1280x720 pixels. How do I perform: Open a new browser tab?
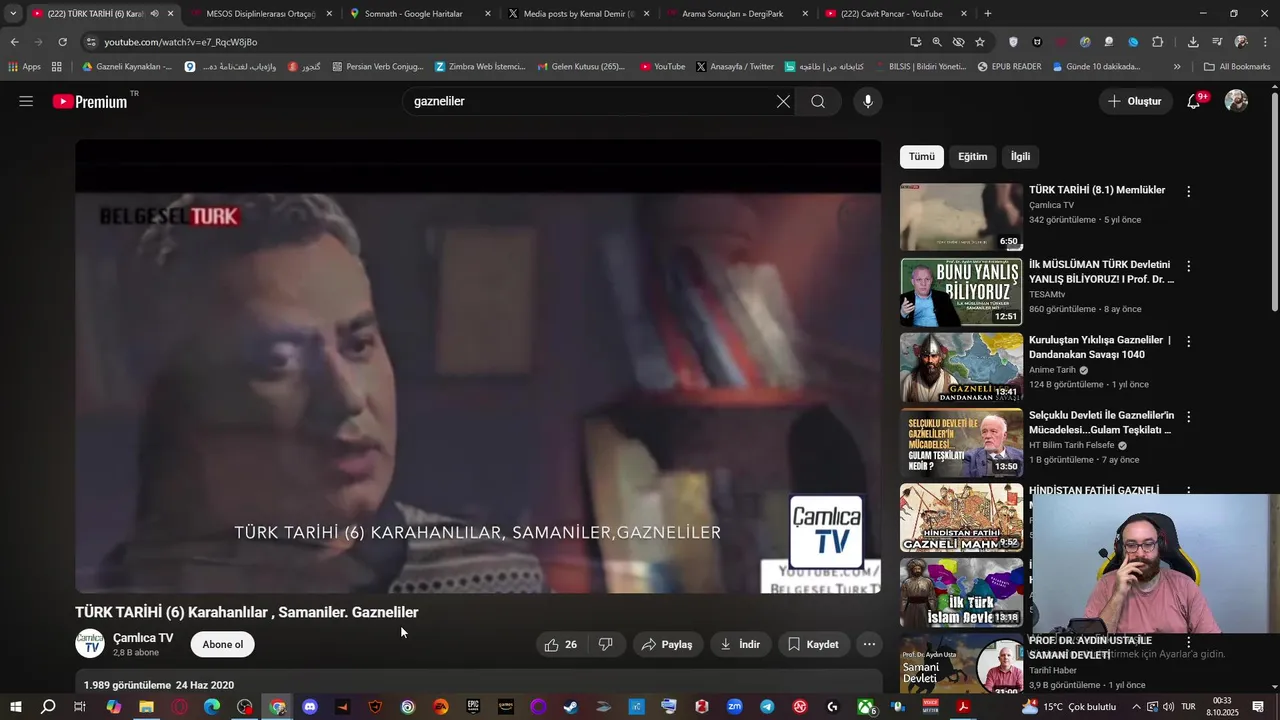pos(988,14)
